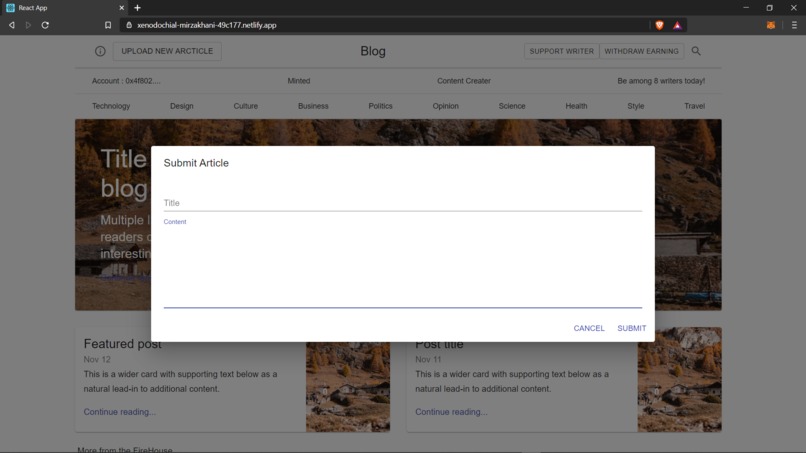Click 'Be among 8 writers today!' text
This screenshot has height=453, width=806.
[661, 81]
